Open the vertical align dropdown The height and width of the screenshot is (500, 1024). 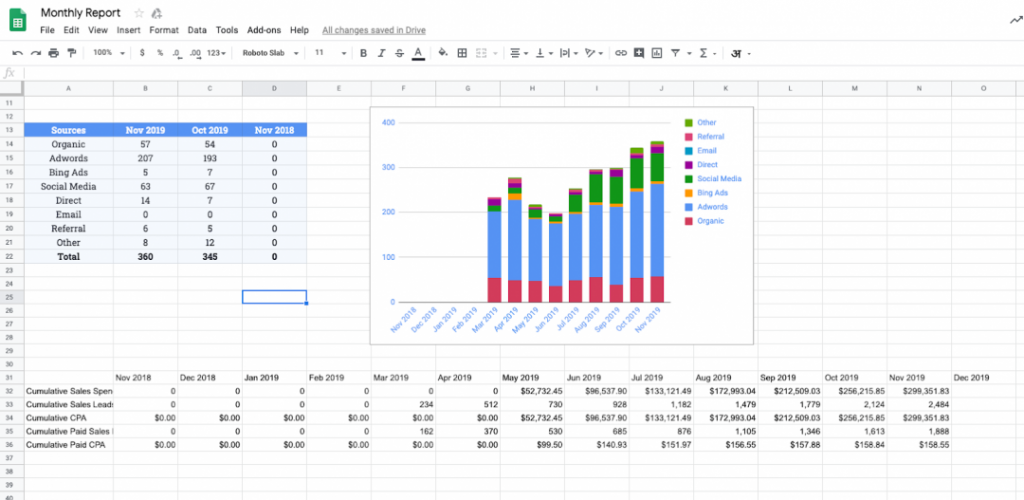point(544,53)
